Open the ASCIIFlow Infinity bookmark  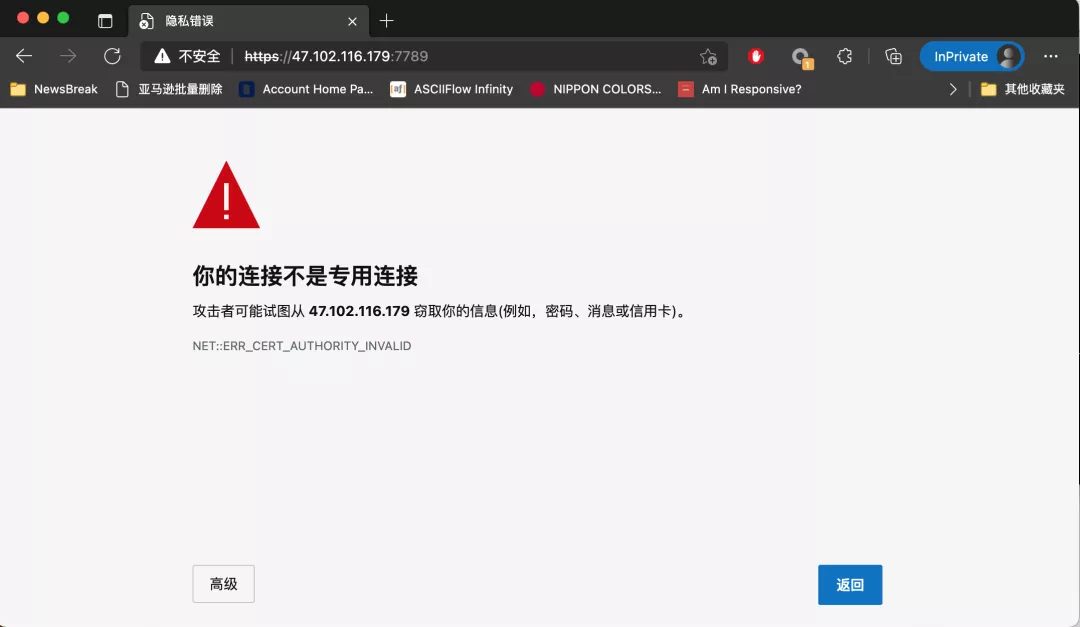point(452,89)
